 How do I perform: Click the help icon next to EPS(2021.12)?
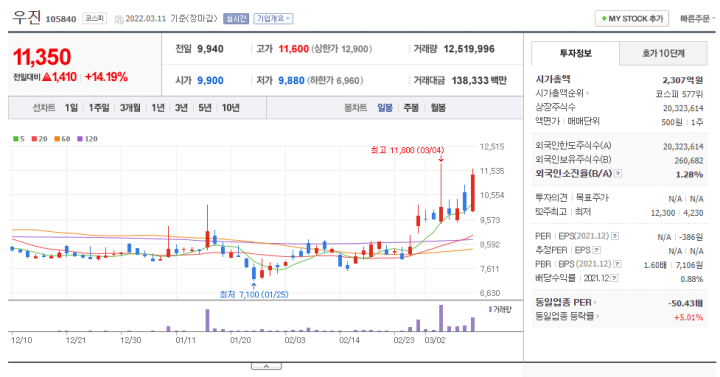pos(615,236)
